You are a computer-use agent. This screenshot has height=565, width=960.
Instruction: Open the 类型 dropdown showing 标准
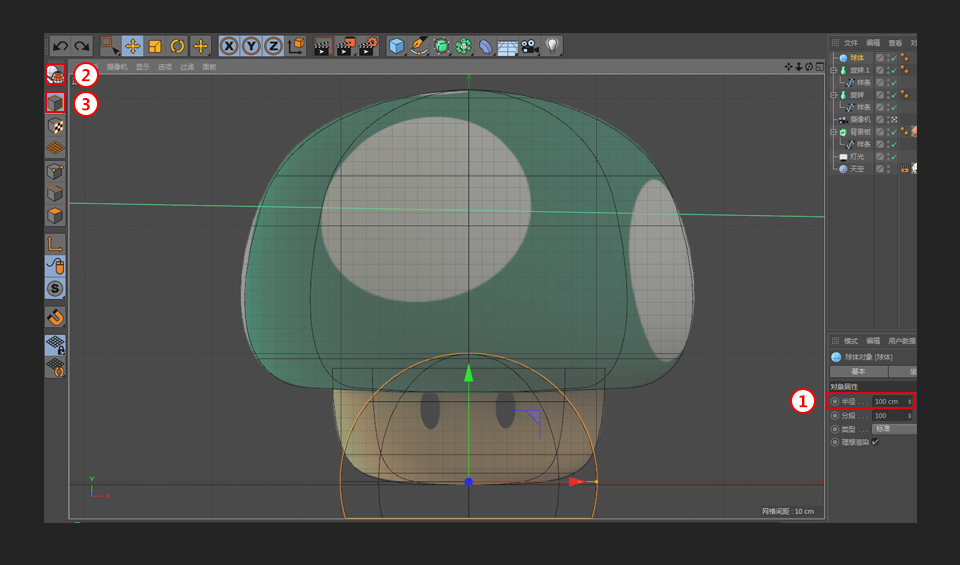[893, 428]
